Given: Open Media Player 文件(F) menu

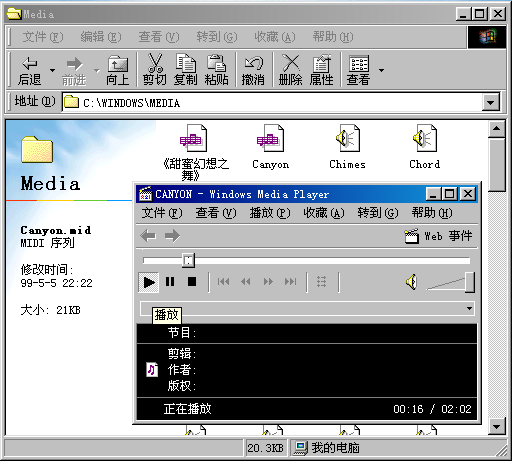Looking at the screenshot, I should (162, 213).
